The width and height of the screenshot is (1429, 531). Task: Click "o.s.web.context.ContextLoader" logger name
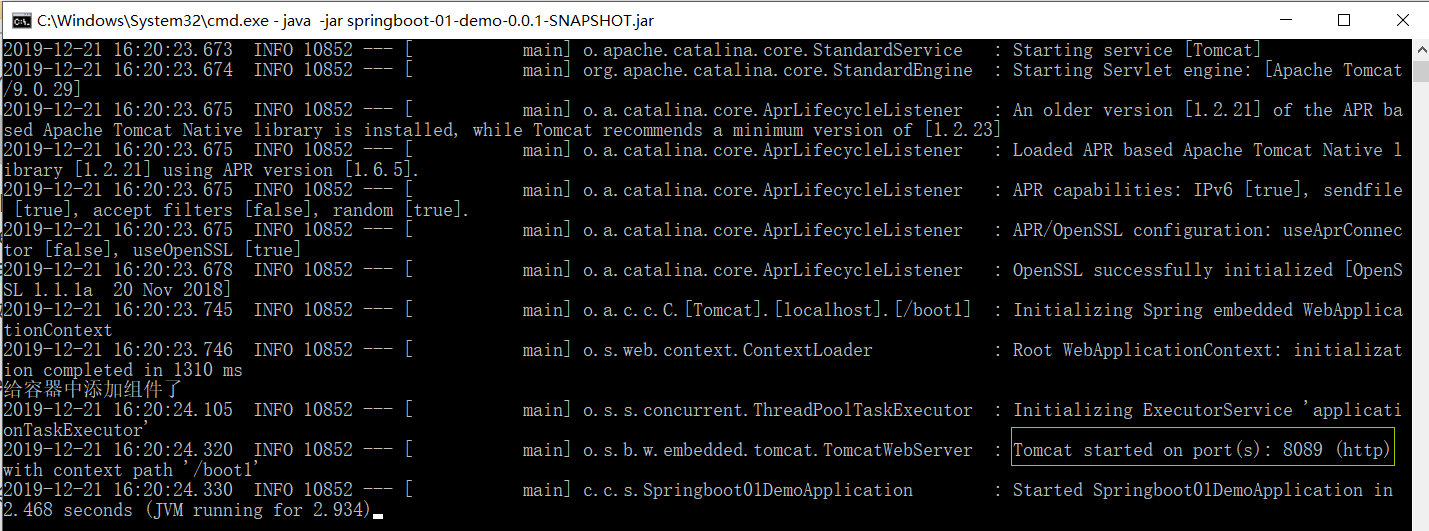coord(727,350)
